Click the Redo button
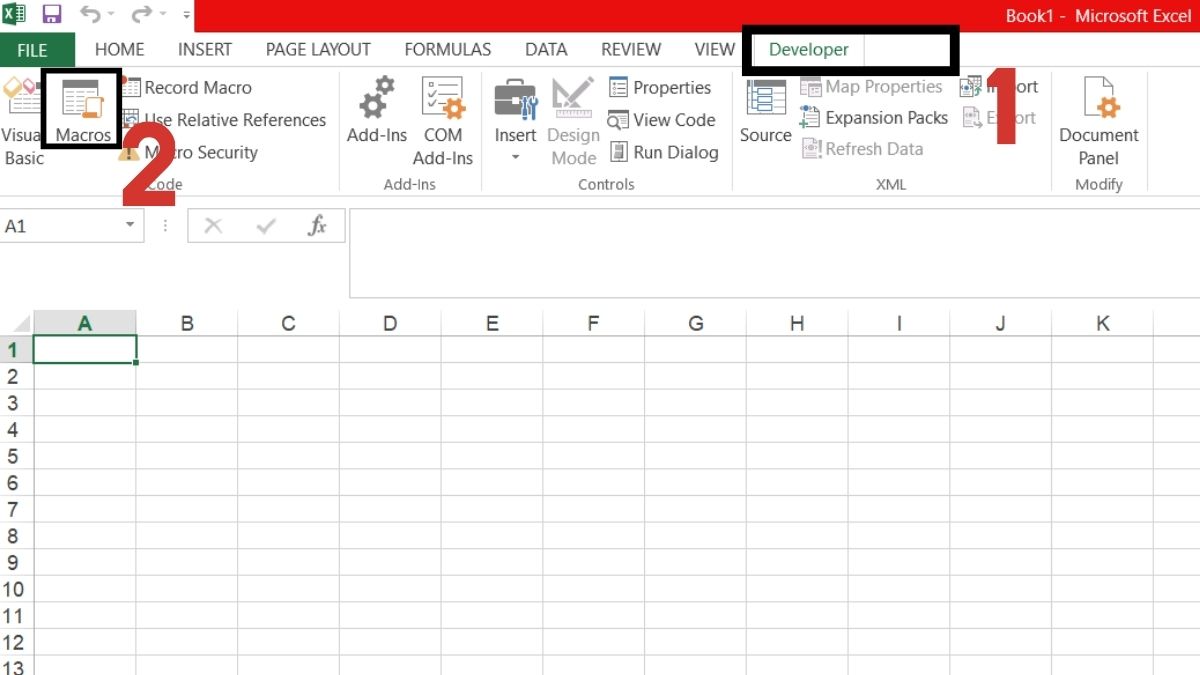 (141, 15)
